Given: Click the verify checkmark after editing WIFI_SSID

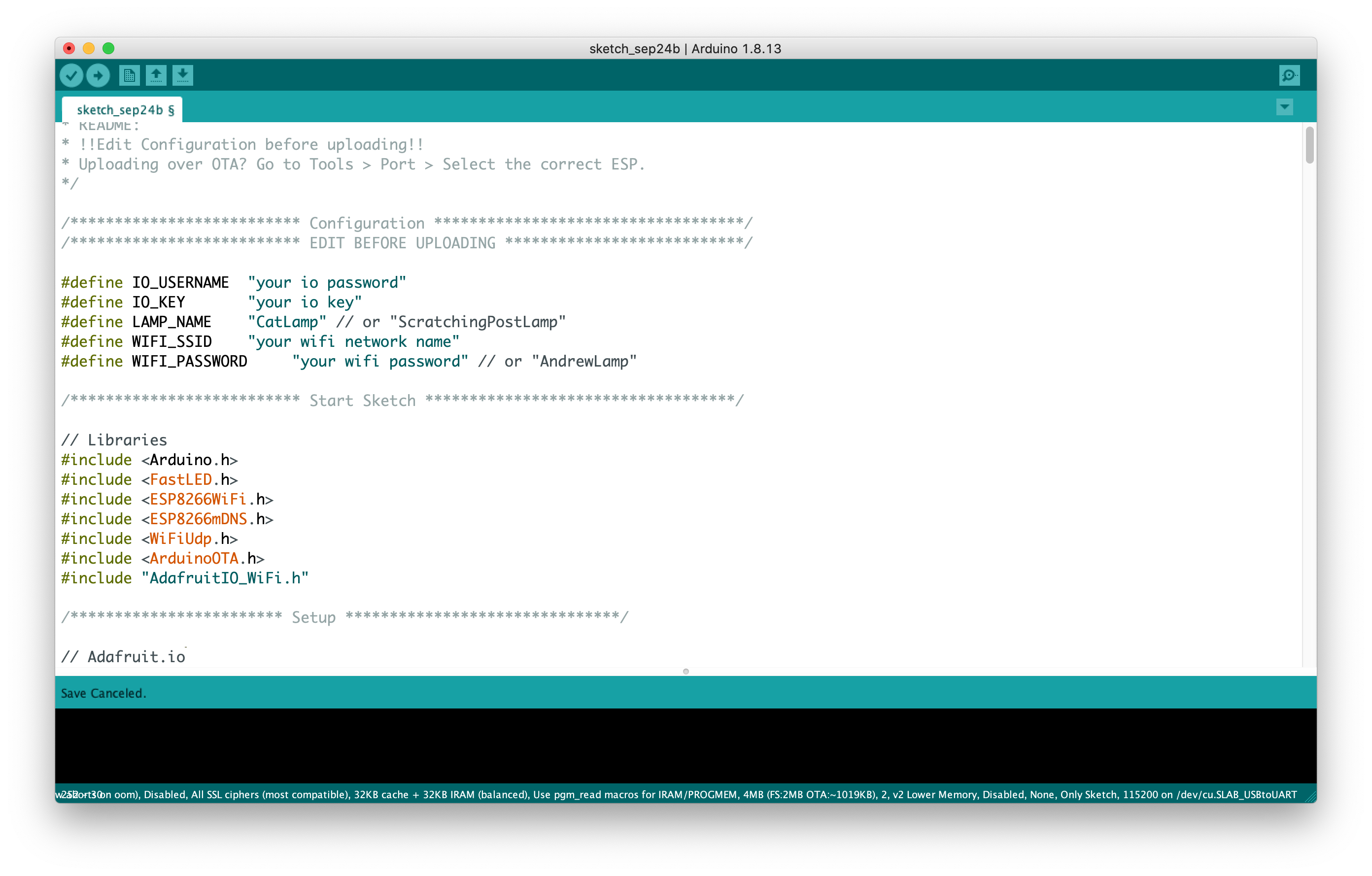Looking at the screenshot, I should point(72,74).
